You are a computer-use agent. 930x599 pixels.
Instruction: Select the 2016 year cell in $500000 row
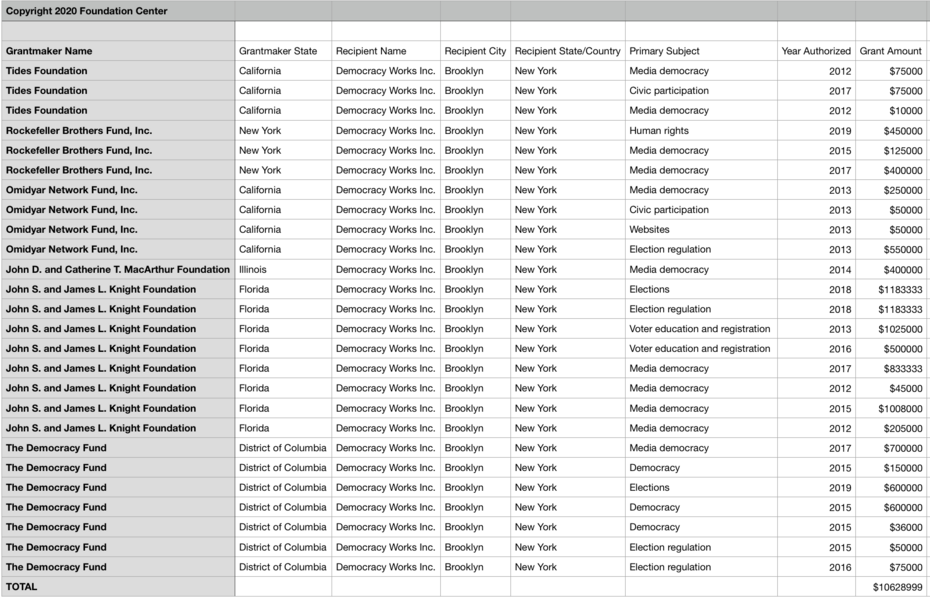816,349
